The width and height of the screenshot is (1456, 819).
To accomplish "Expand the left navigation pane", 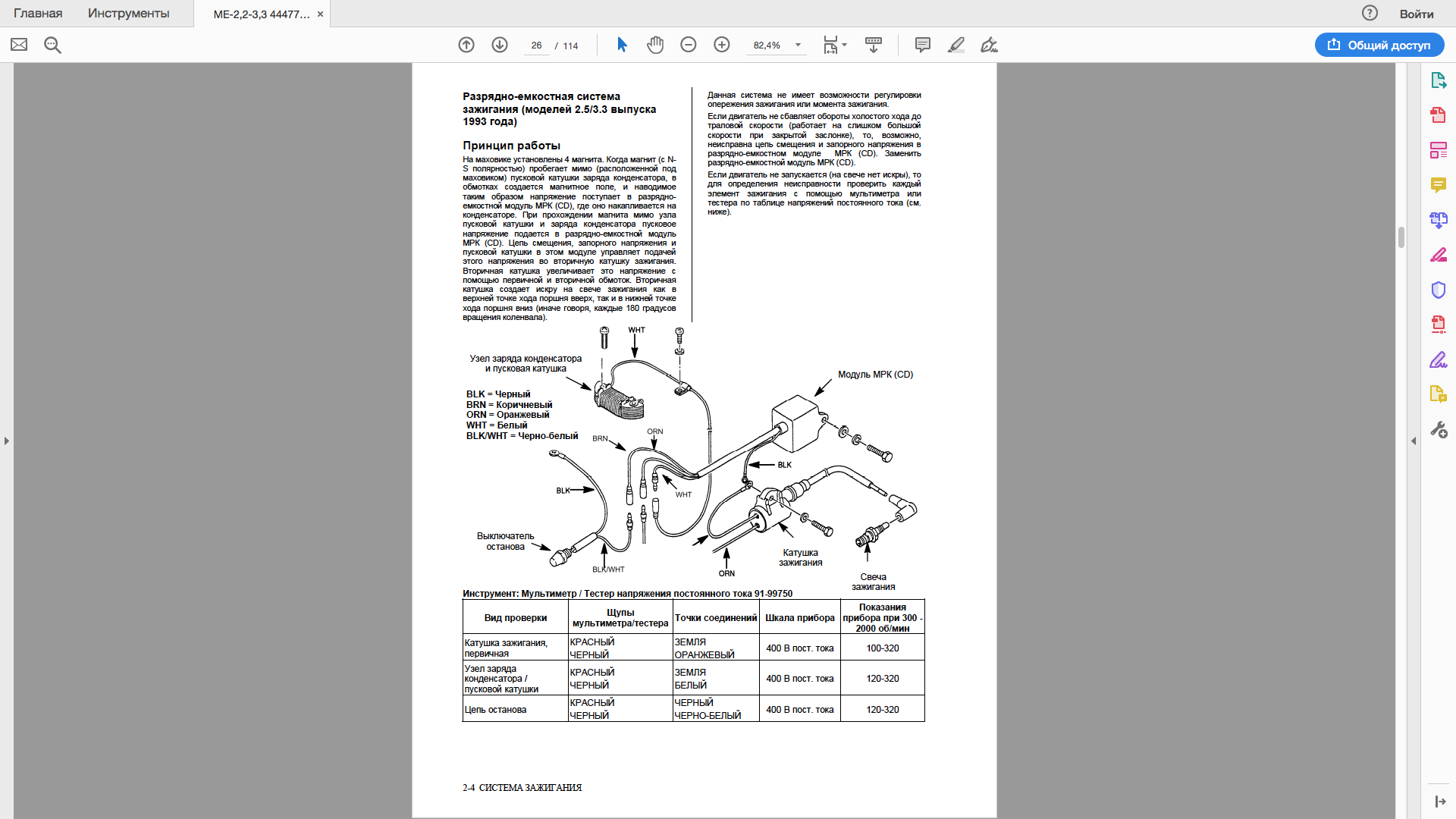I will 7,441.
